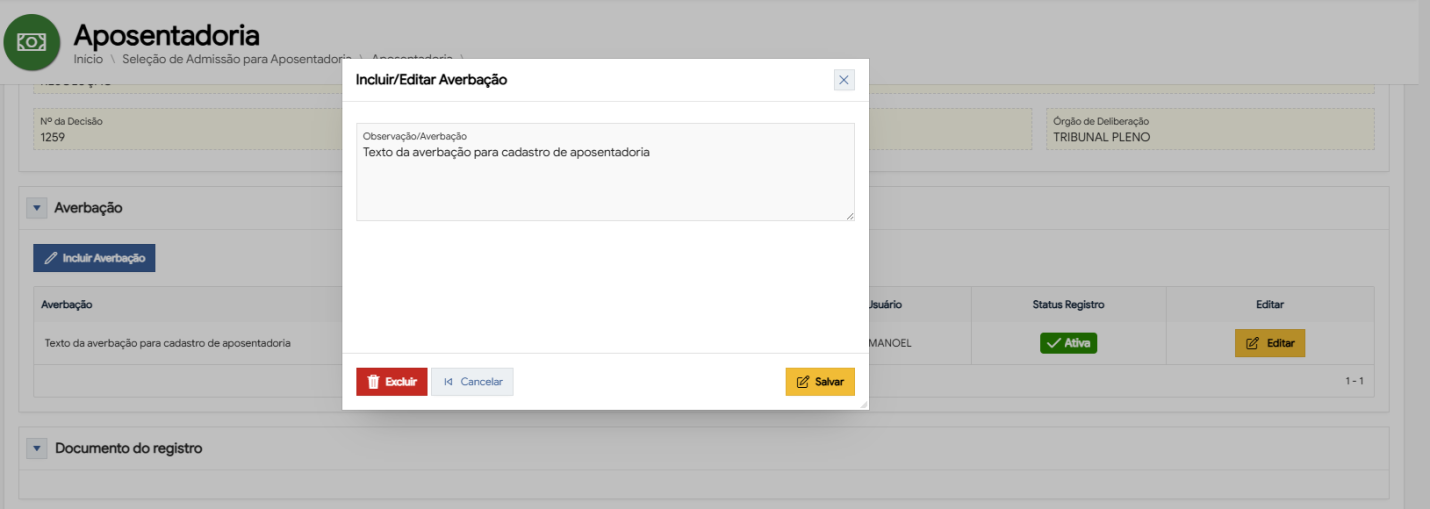The width and height of the screenshot is (1430, 509).
Task: Click the green Aposentadoria money icon
Action: coord(32,42)
